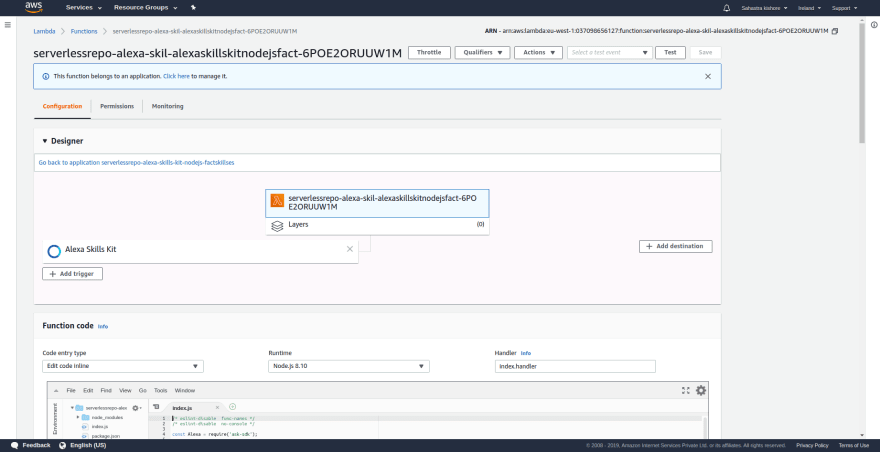This screenshot has height=452, width=880.
Task: Open the Support dropdown
Action: 844,8
